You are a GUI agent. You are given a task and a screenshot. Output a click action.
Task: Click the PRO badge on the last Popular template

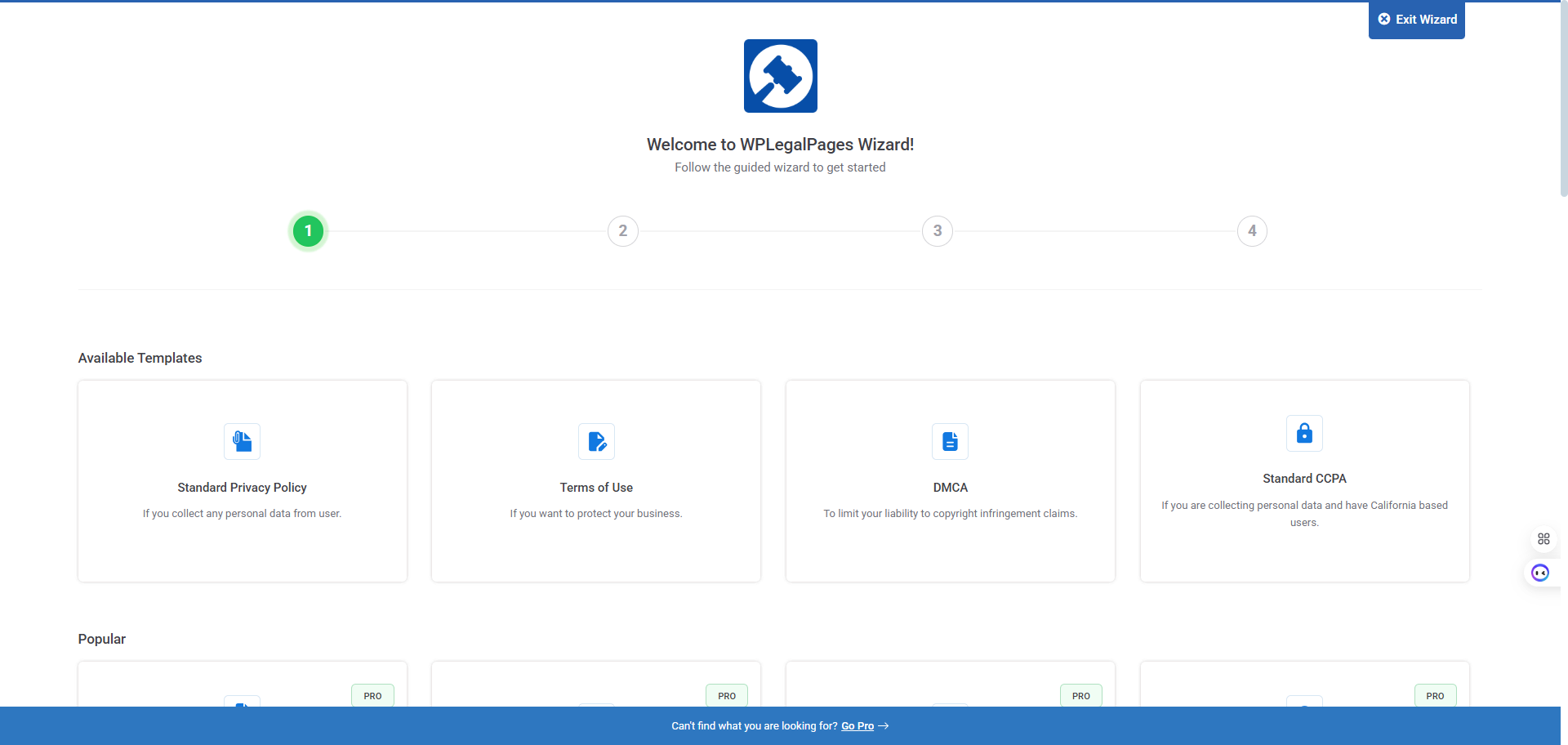(x=1435, y=695)
